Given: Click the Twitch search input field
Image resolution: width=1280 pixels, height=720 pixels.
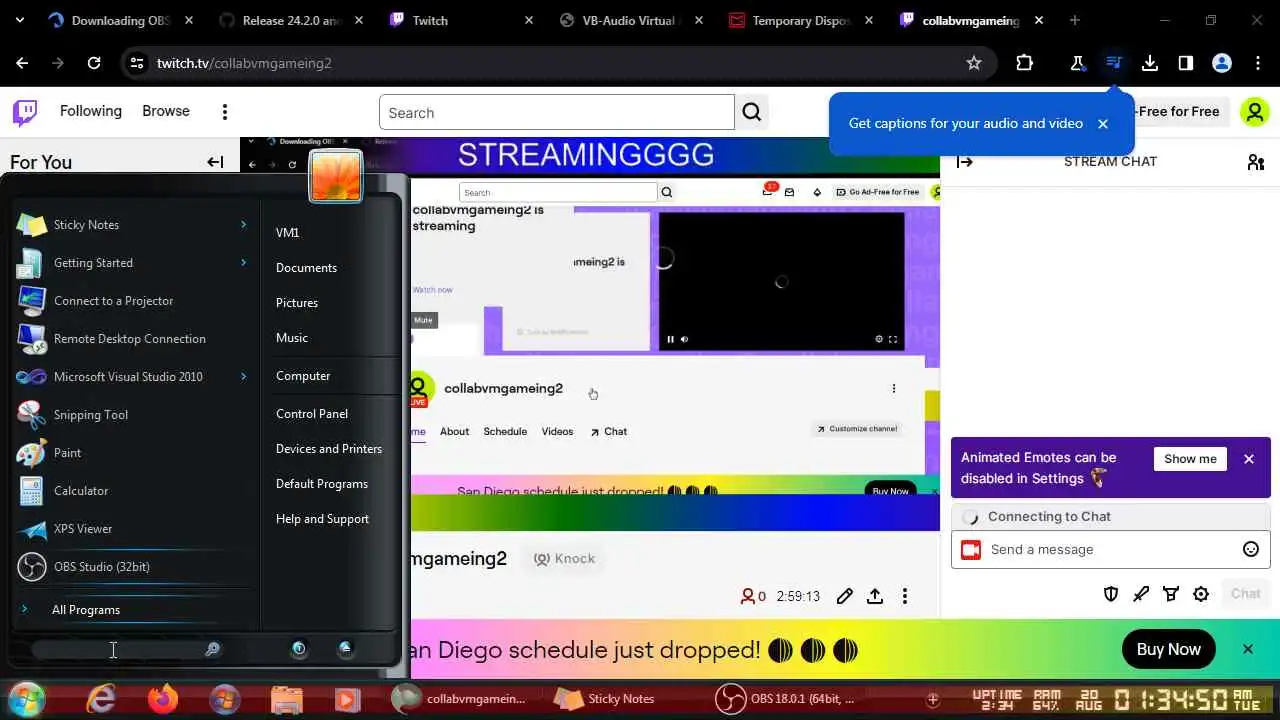Looking at the screenshot, I should (557, 112).
